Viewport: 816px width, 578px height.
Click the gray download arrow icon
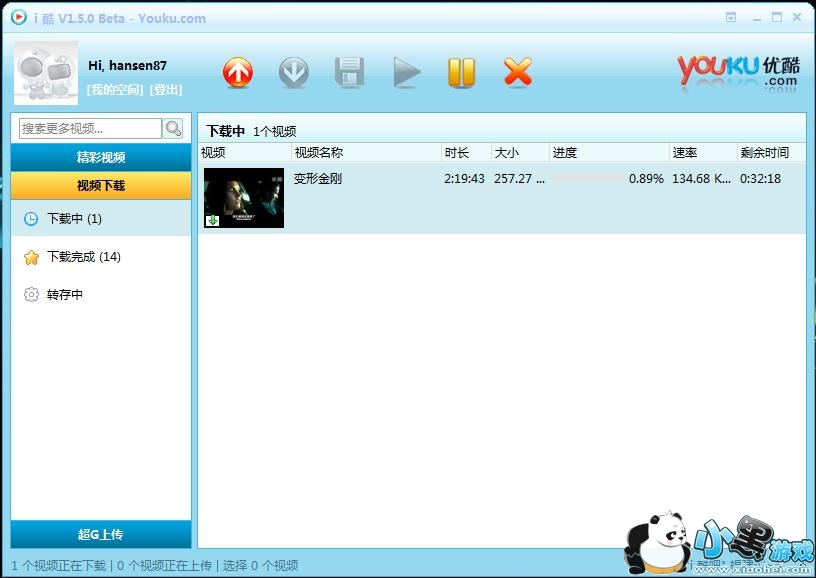[294, 72]
